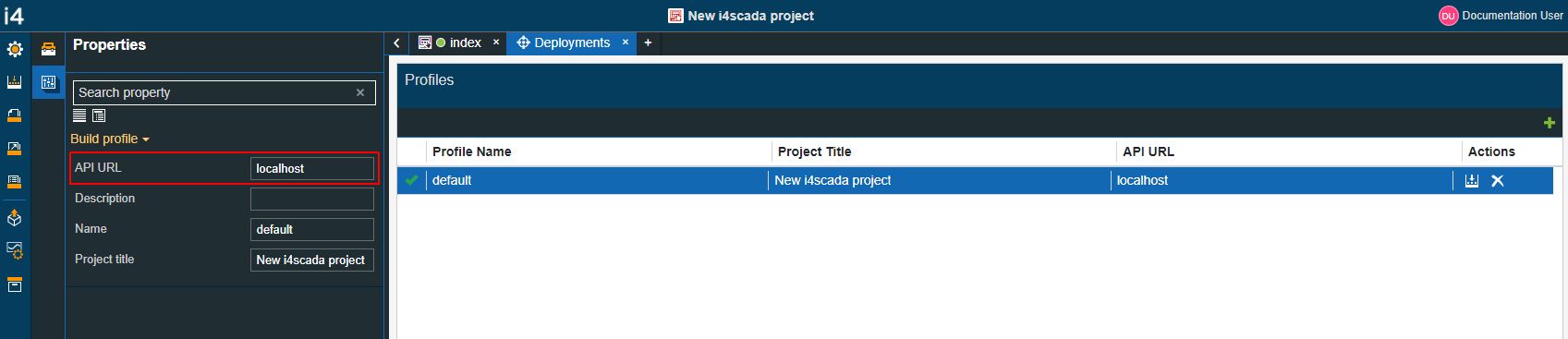Toggle the green checkmark on default profile
Image resolution: width=1568 pixels, height=339 pixels.
pyautogui.click(x=412, y=180)
